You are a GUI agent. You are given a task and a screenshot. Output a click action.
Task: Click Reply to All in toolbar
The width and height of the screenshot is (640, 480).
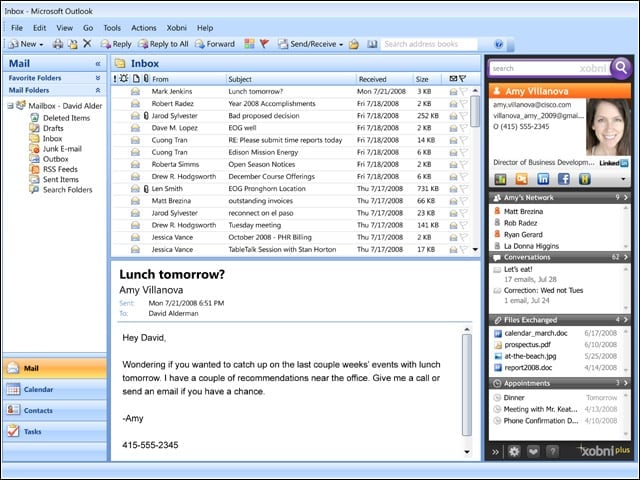tap(163, 44)
